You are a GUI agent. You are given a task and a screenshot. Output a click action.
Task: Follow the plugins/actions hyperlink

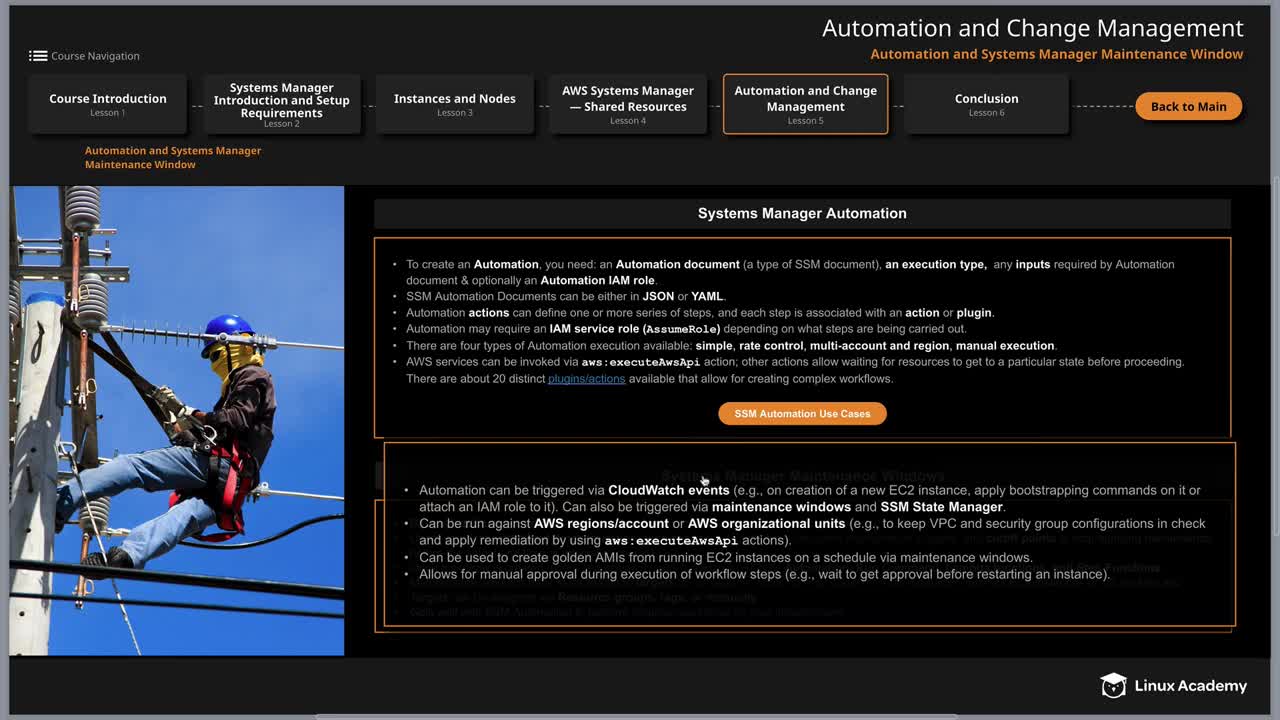(586, 379)
